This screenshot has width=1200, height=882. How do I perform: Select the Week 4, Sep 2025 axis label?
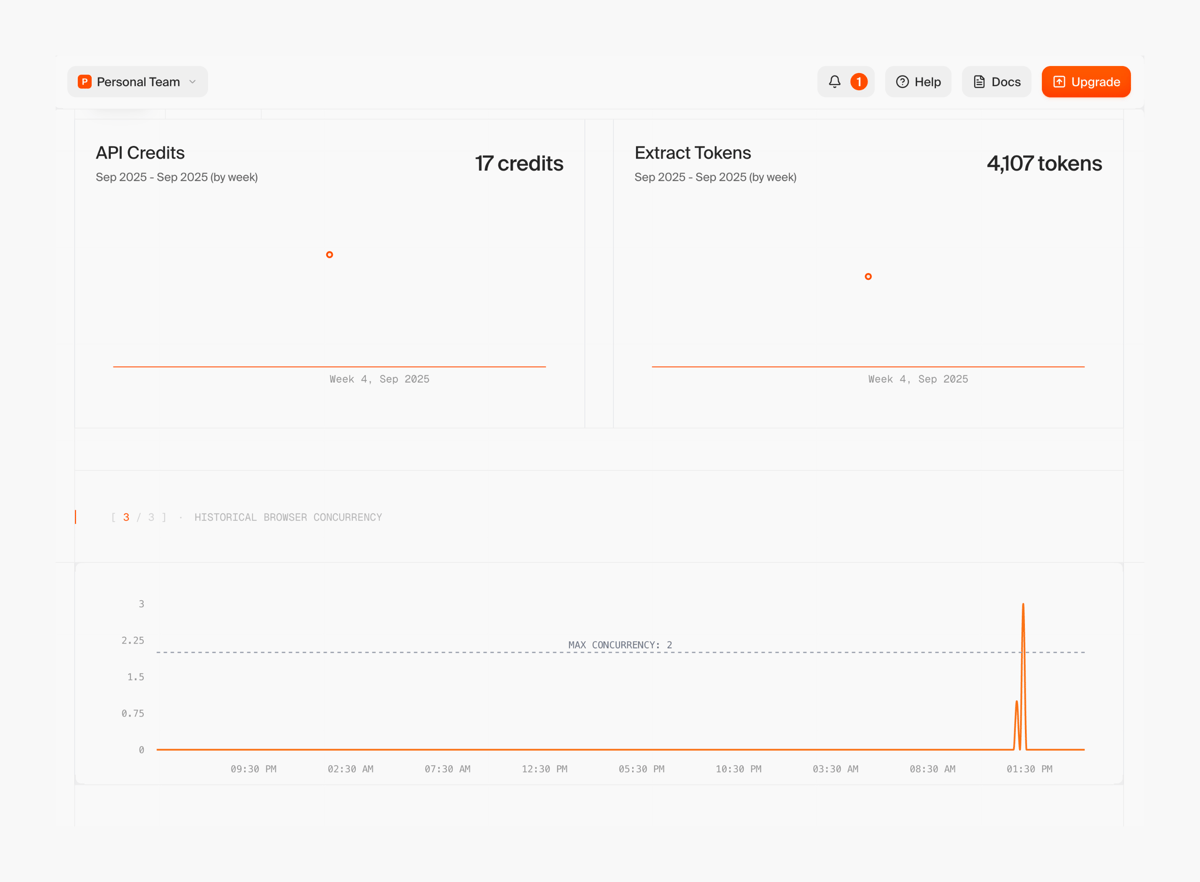point(380,379)
